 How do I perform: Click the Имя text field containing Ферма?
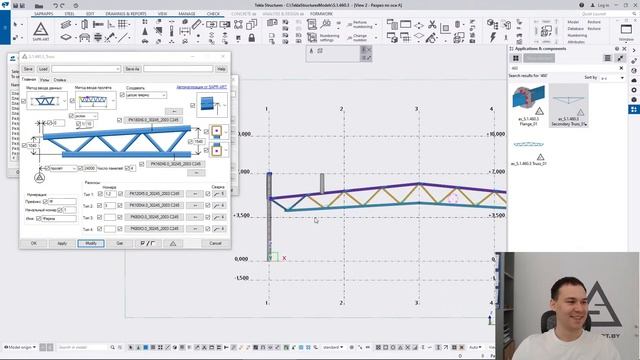(x=59, y=219)
